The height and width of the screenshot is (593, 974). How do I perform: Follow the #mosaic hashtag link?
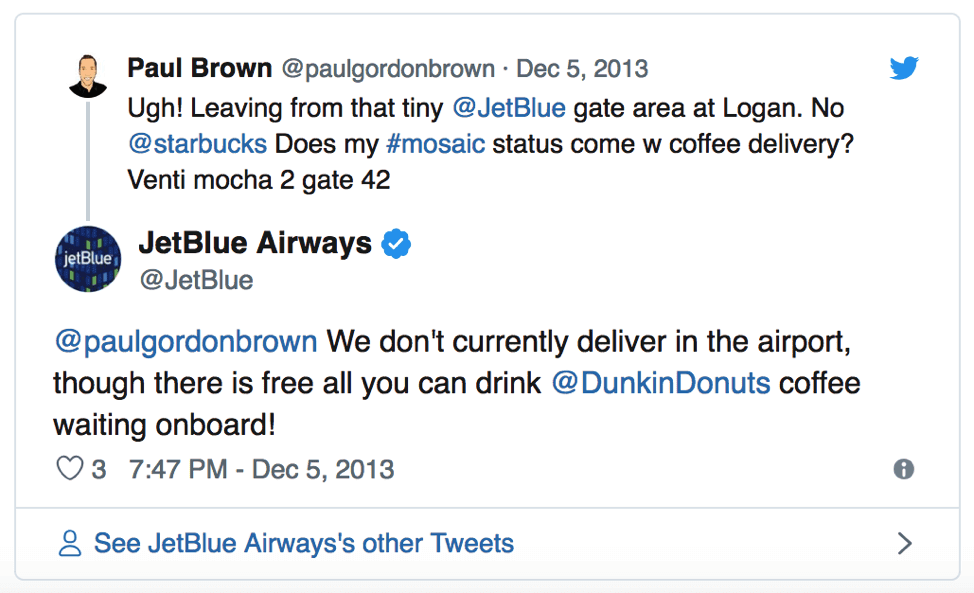pyautogui.click(x=435, y=144)
